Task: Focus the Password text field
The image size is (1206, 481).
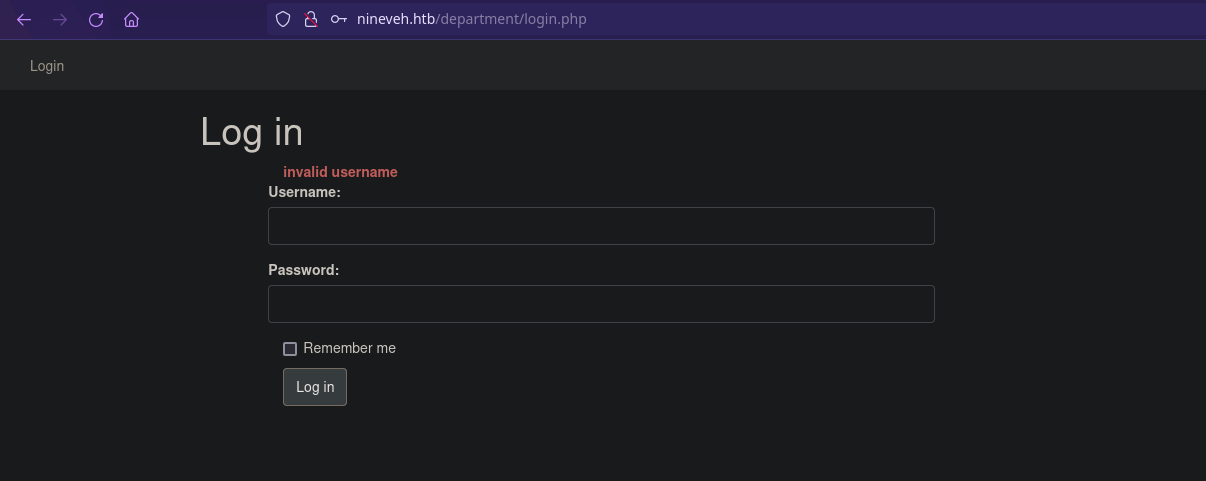Action: [x=601, y=304]
